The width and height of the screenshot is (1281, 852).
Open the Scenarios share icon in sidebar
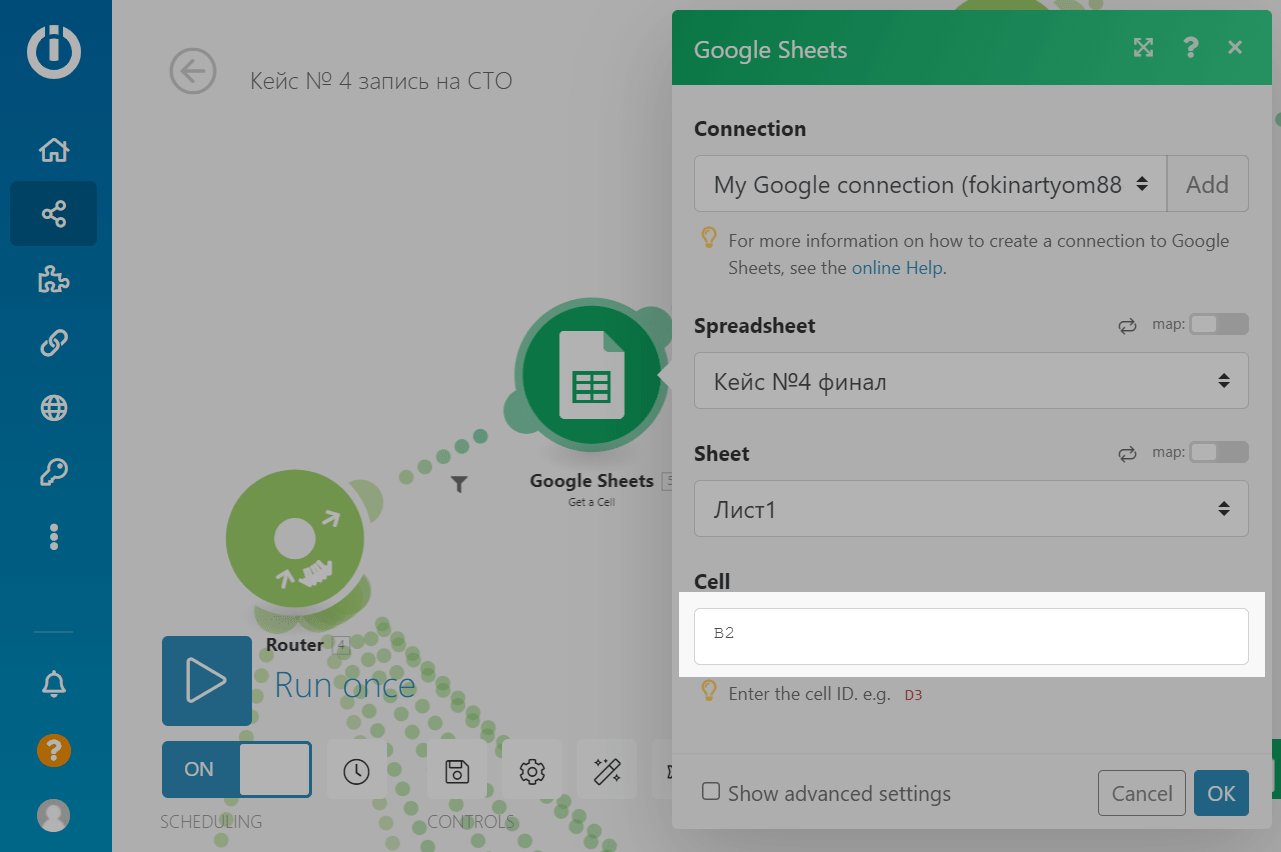pyautogui.click(x=53, y=213)
